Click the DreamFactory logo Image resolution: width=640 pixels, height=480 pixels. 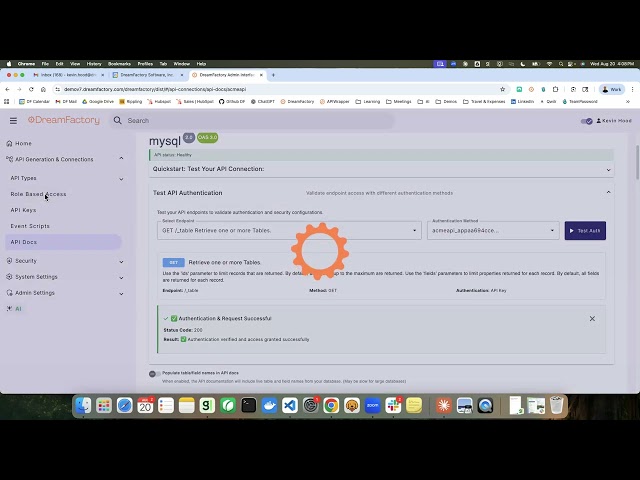[x=64, y=120]
